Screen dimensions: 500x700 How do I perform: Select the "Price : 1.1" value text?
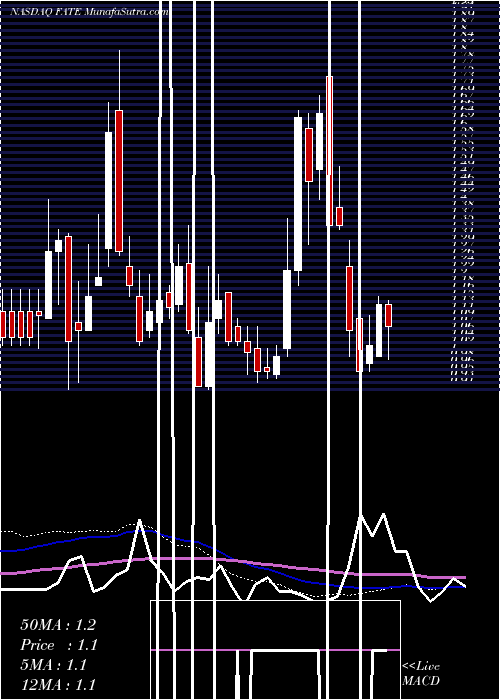click(x=59, y=645)
